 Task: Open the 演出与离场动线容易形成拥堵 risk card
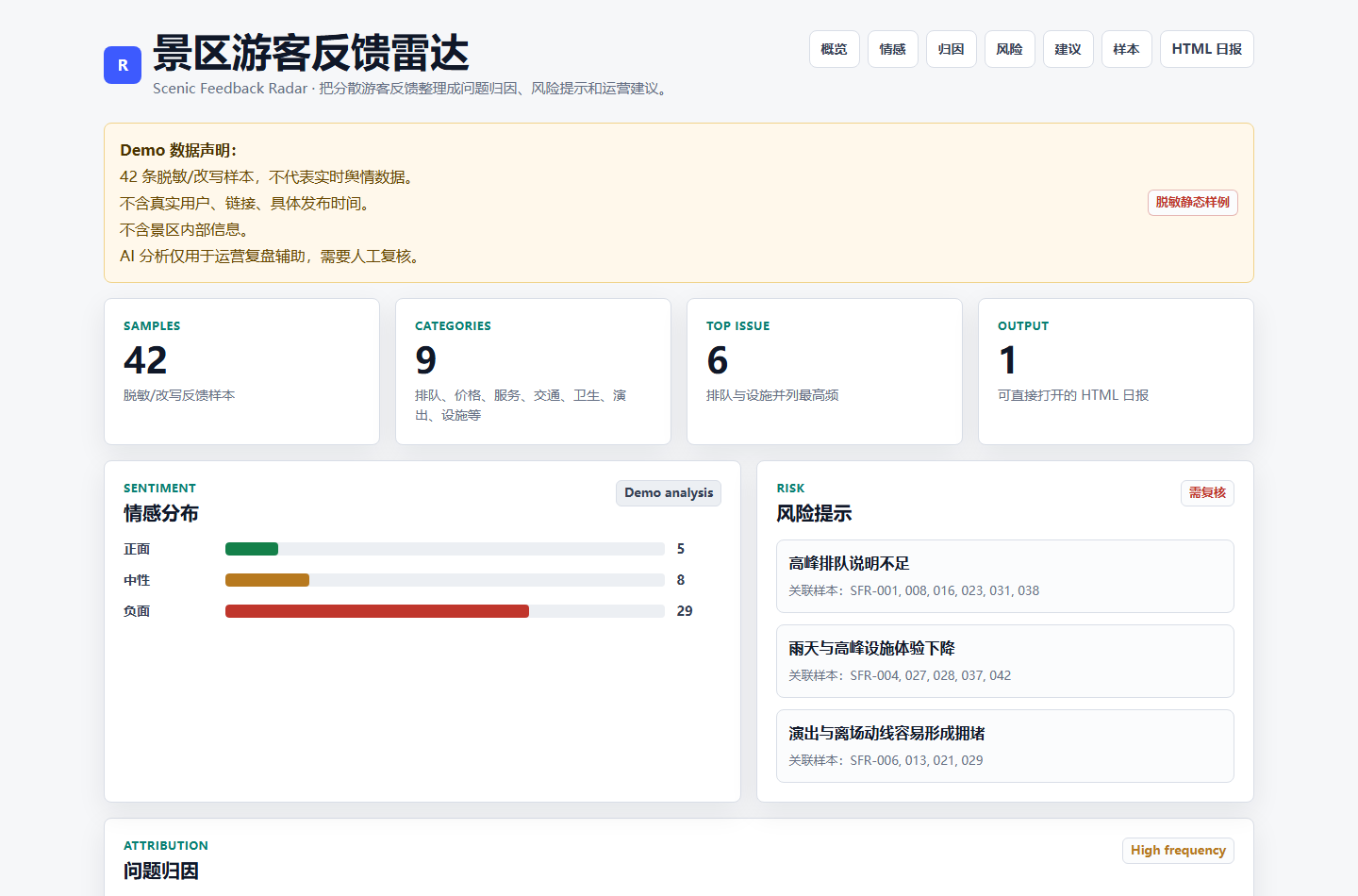1005,746
